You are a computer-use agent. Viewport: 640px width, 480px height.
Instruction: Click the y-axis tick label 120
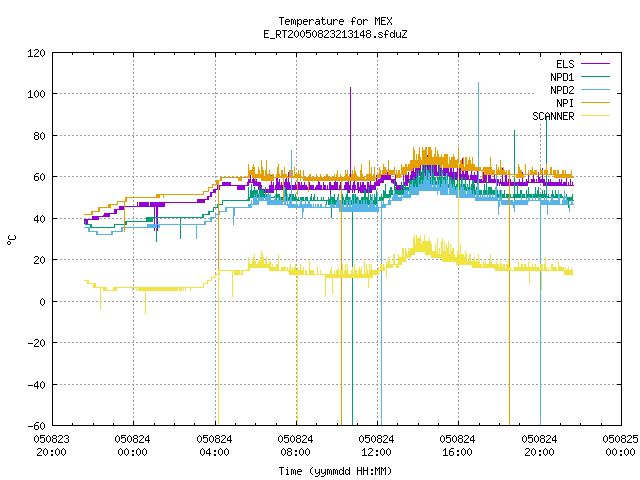point(36,53)
